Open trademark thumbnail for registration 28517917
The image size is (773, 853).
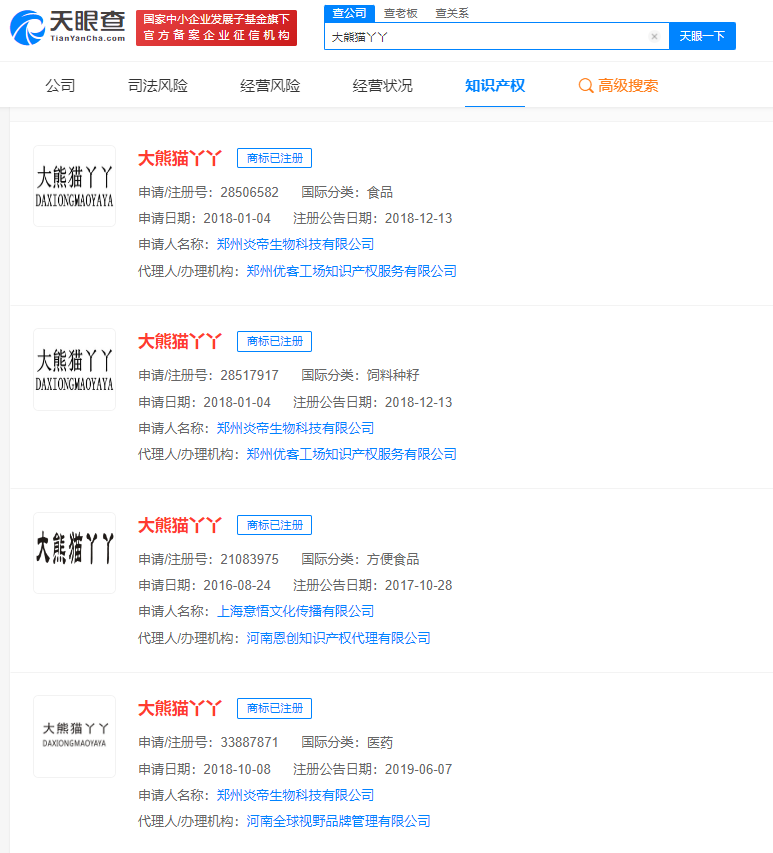pyautogui.click(x=75, y=369)
